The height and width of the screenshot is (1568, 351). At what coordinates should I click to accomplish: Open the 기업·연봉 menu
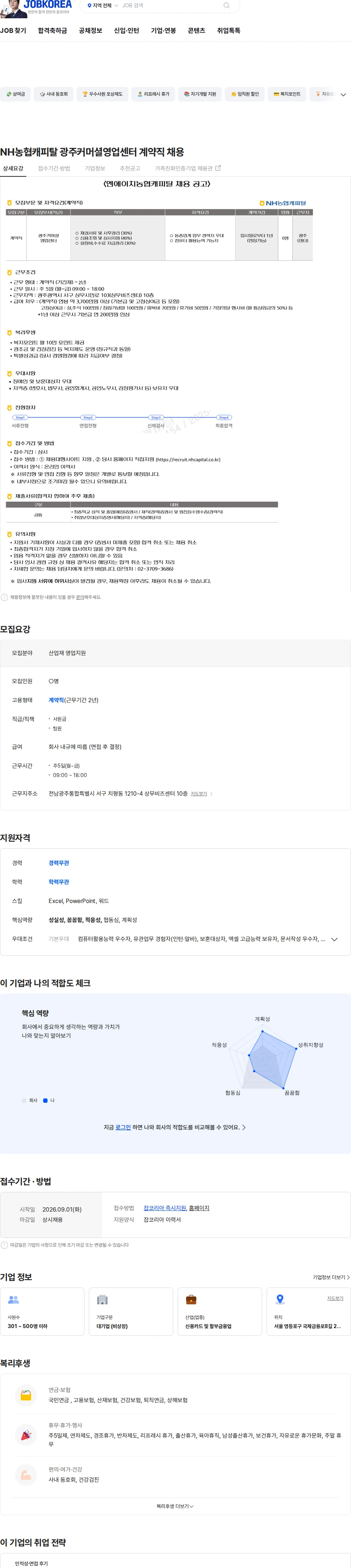click(163, 30)
